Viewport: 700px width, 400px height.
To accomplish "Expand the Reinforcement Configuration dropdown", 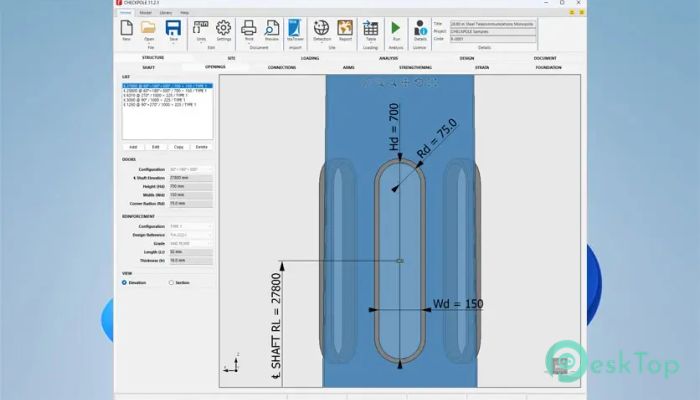I will tap(191, 226).
